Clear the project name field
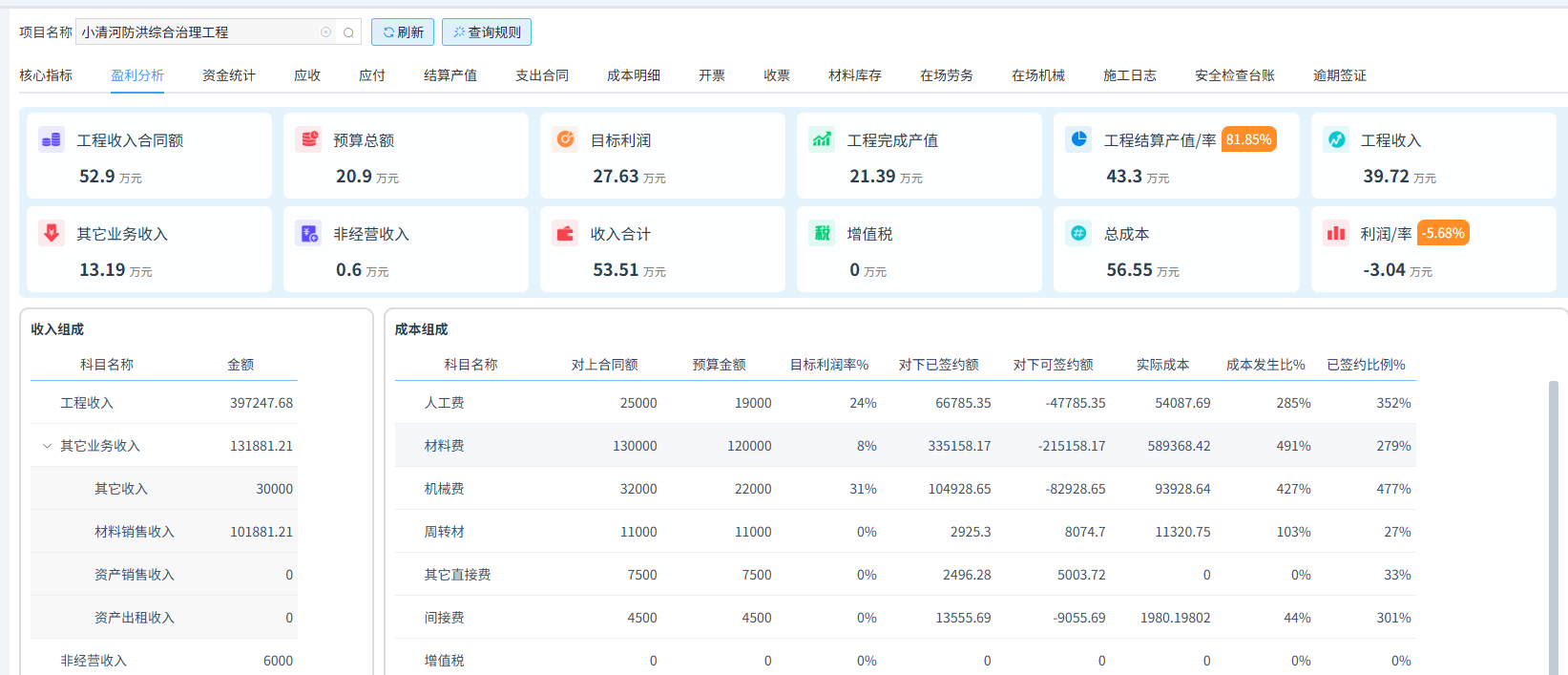The height and width of the screenshot is (675, 1568). point(325,32)
